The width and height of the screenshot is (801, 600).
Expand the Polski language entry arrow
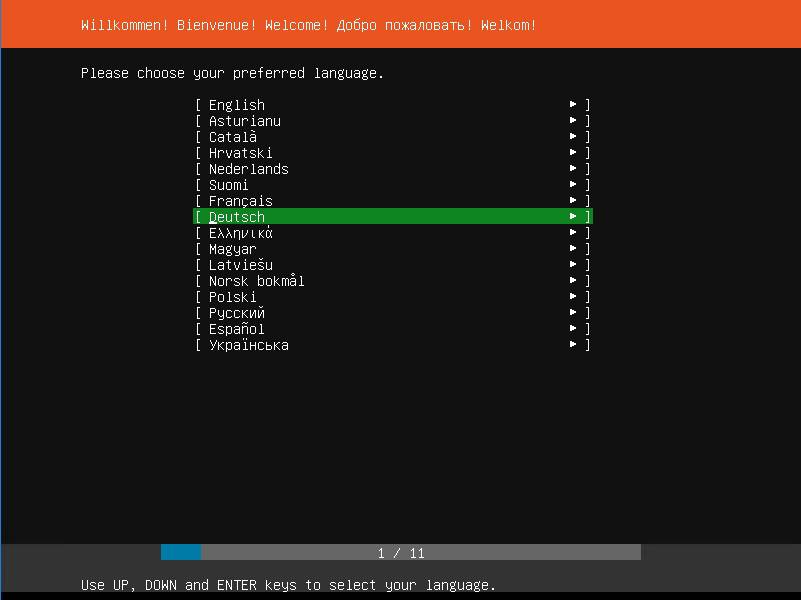pos(573,297)
